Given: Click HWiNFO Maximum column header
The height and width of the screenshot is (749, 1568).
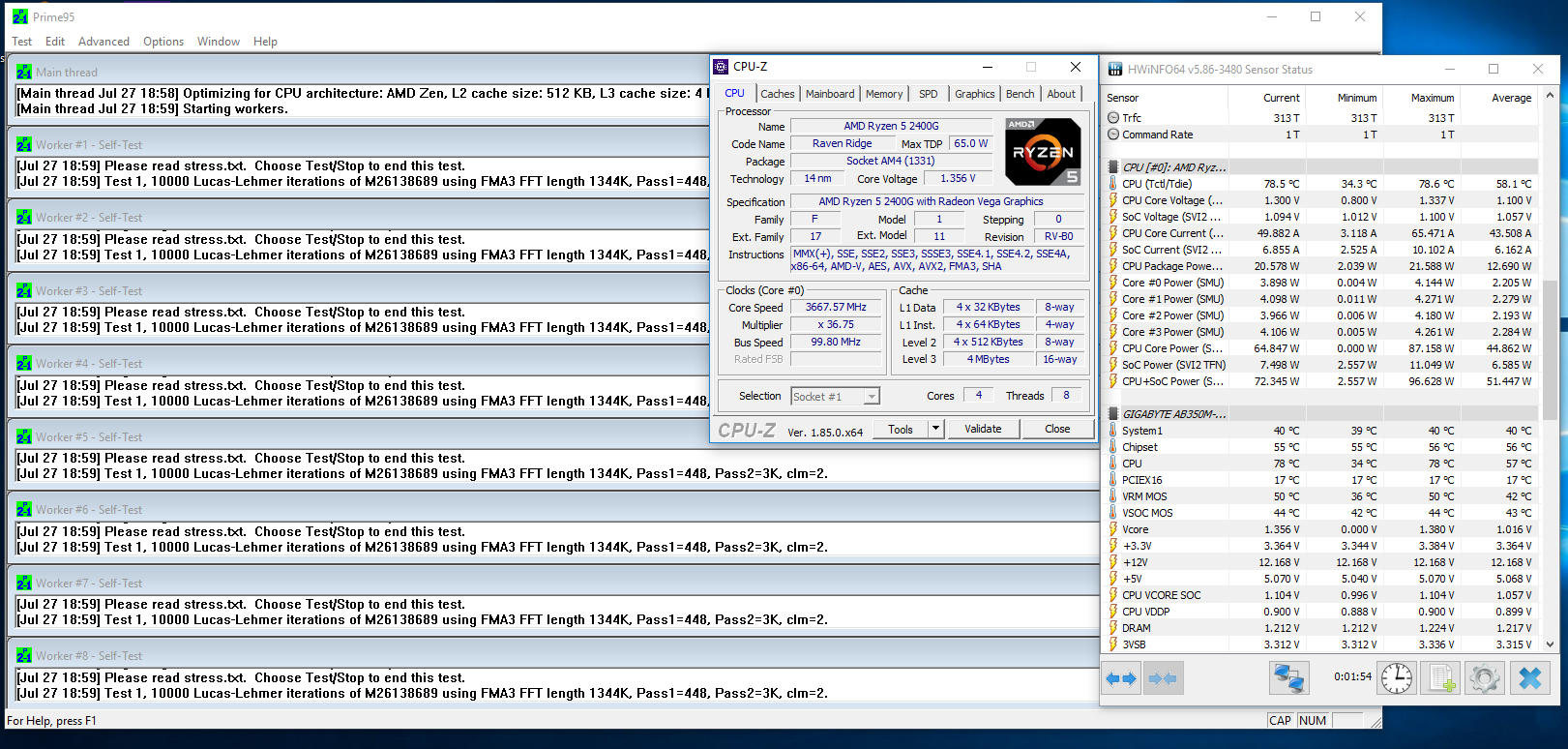Looking at the screenshot, I should pyautogui.click(x=1420, y=98).
